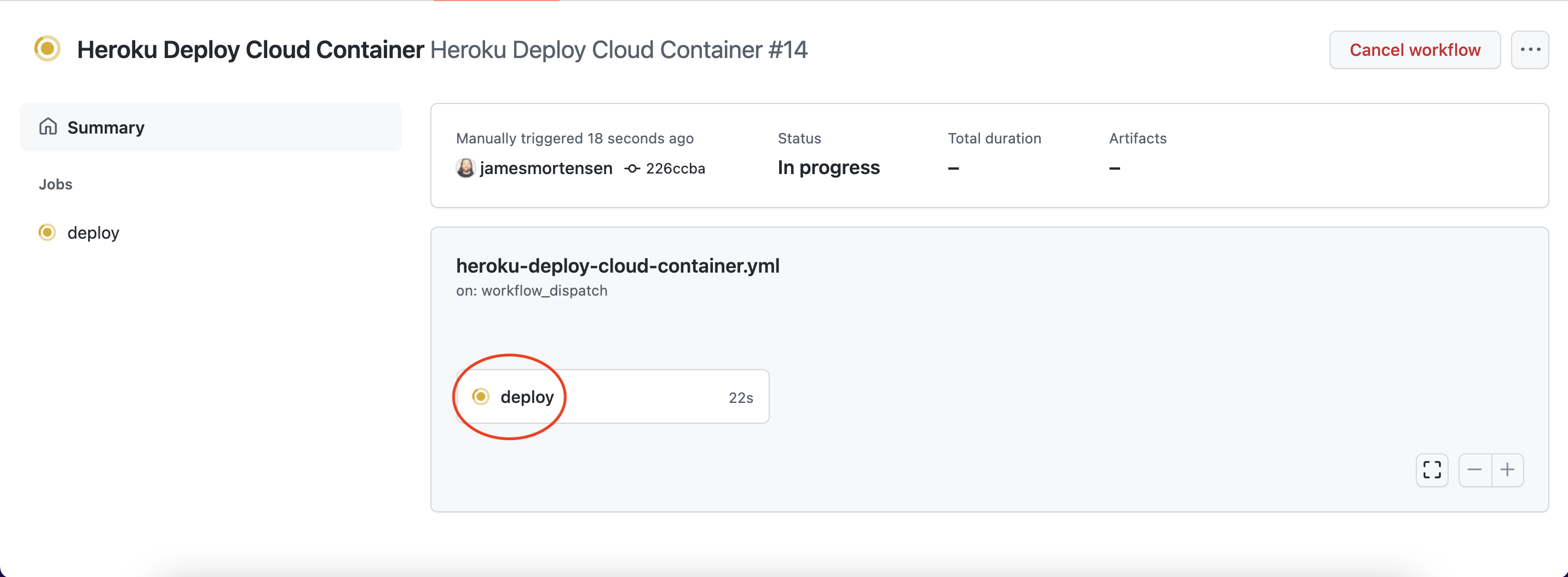
Task: Click the commit icon before 226ccba
Action: (x=632, y=169)
